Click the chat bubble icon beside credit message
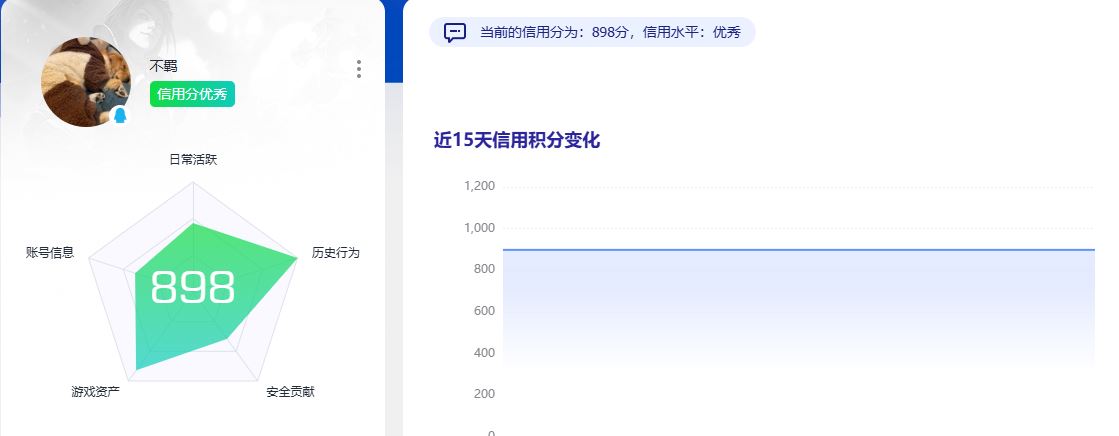1119x436 pixels. click(455, 32)
